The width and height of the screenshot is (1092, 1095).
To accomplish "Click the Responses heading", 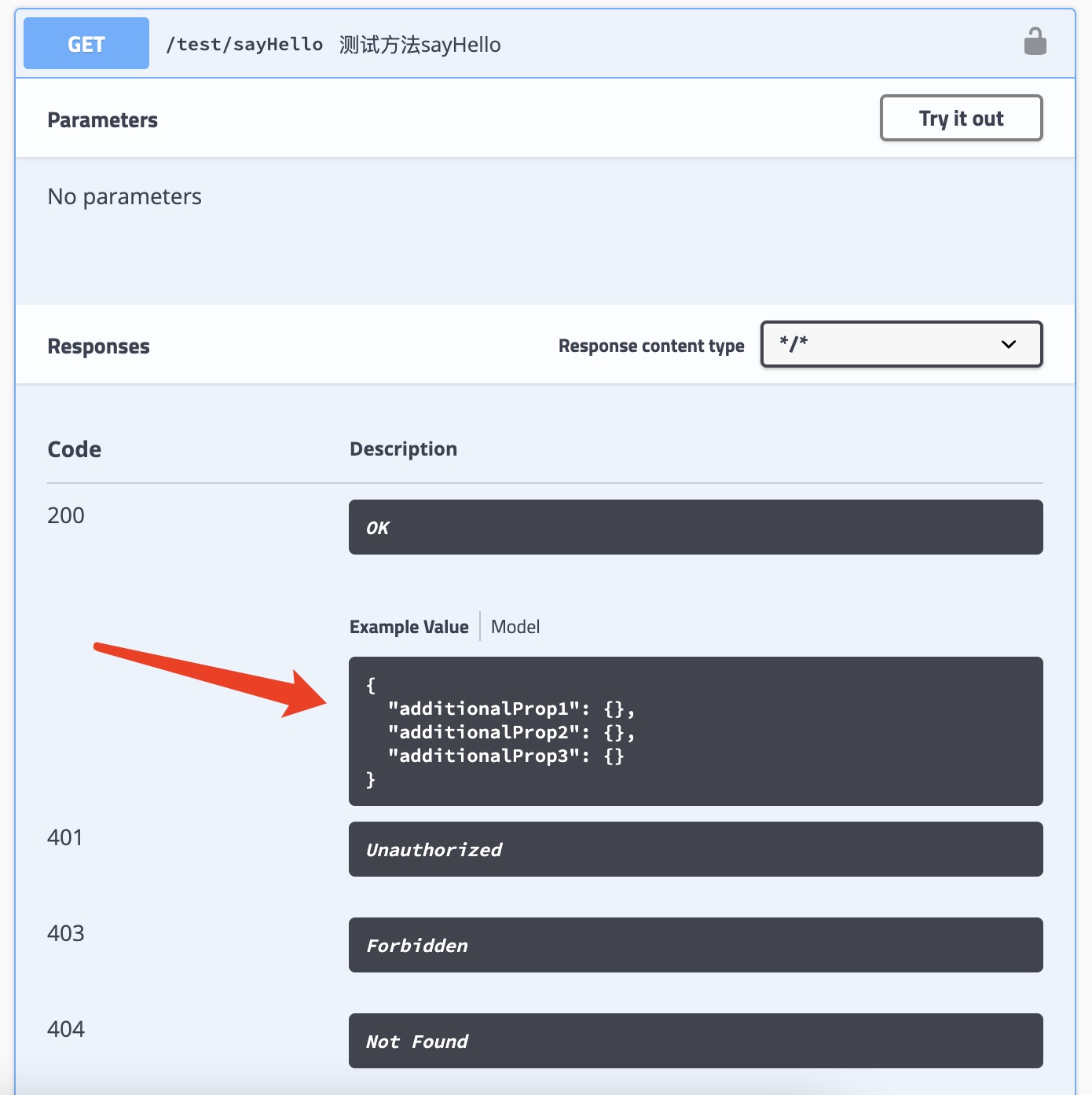I will point(98,346).
